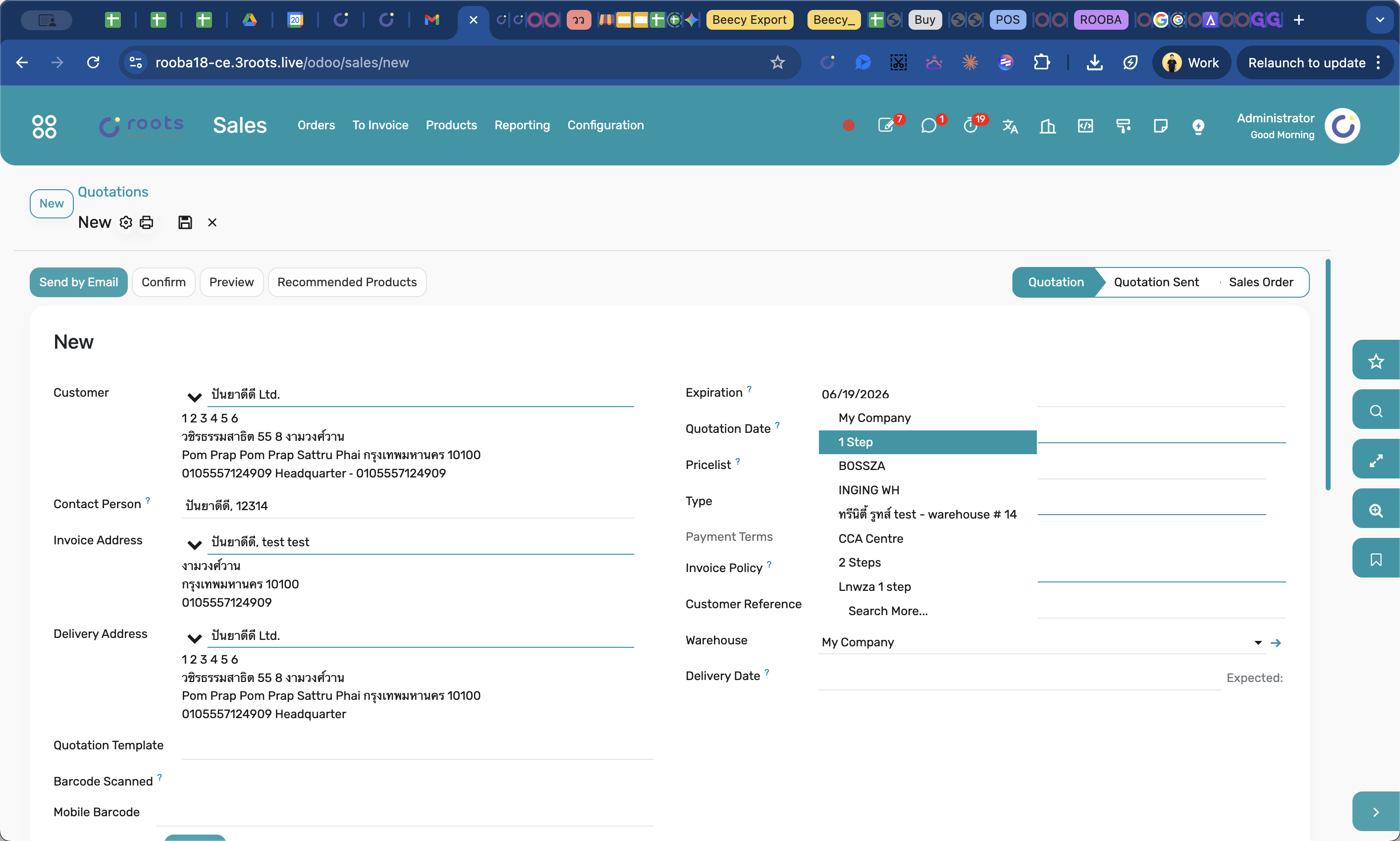Click the print icon beside New
Viewport: 1400px width, 841px height.
tap(146, 223)
